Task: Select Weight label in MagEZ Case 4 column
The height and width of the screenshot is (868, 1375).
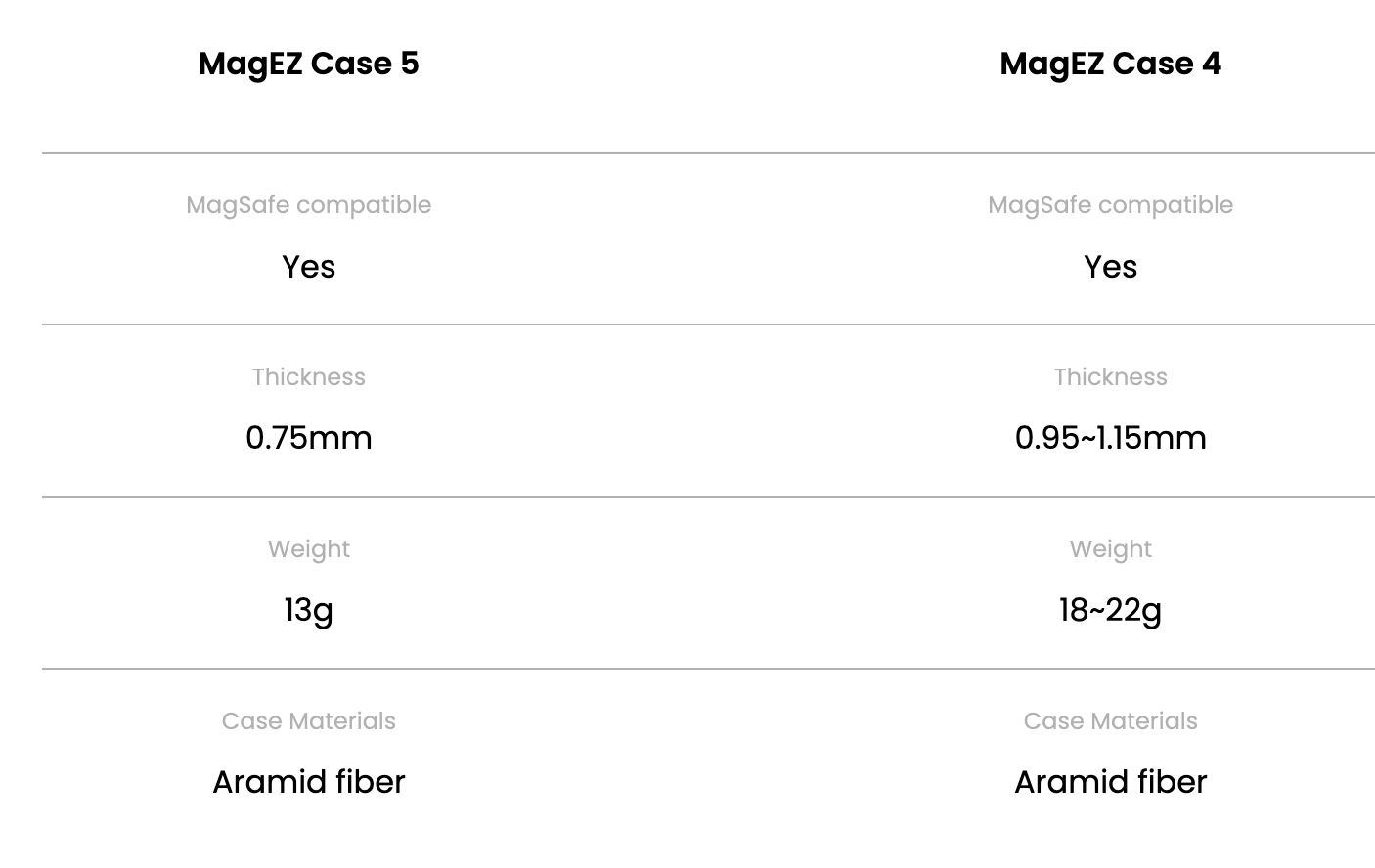Action: 1110,549
